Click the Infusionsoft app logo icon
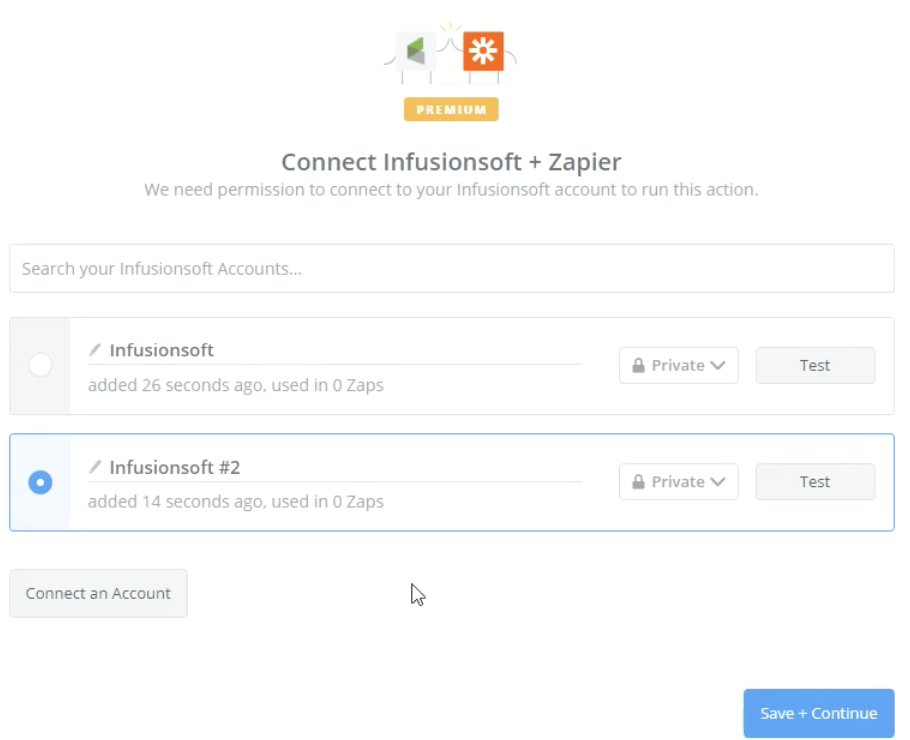The height and width of the screenshot is (740, 910). coord(416,51)
